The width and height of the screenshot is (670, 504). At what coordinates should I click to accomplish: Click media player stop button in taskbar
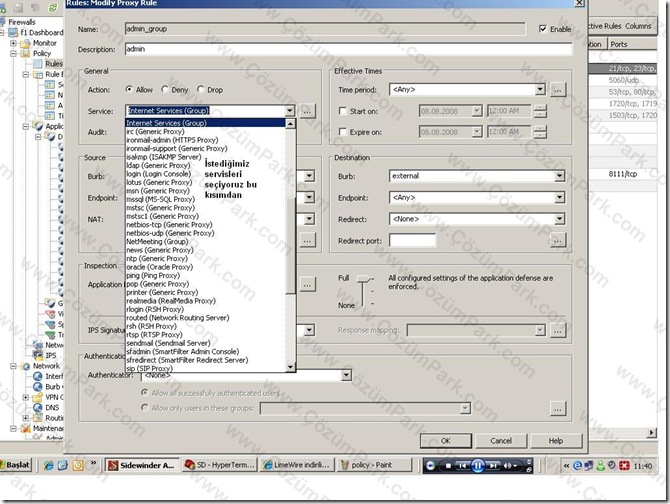[x=448, y=466]
